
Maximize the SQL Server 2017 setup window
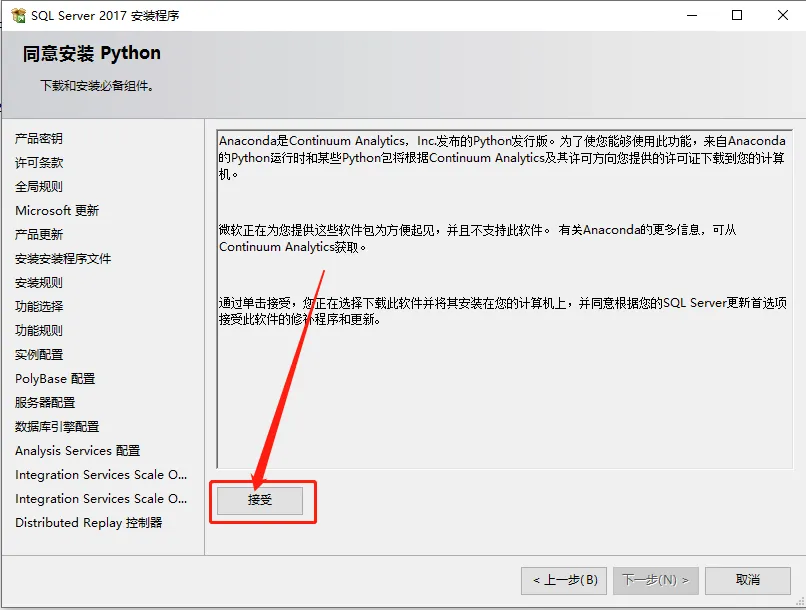click(737, 15)
